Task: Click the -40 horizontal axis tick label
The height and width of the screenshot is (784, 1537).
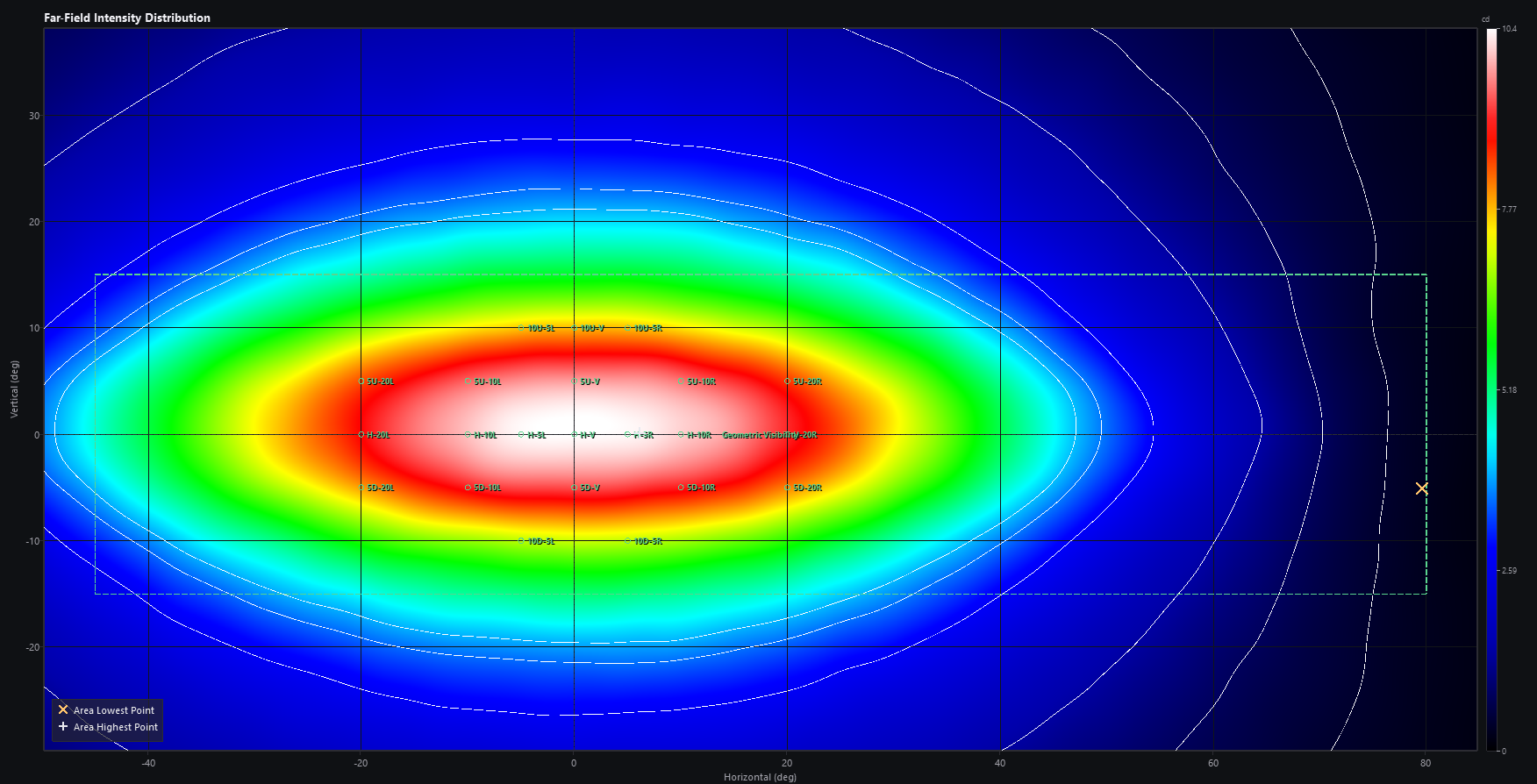Action: point(148,763)
